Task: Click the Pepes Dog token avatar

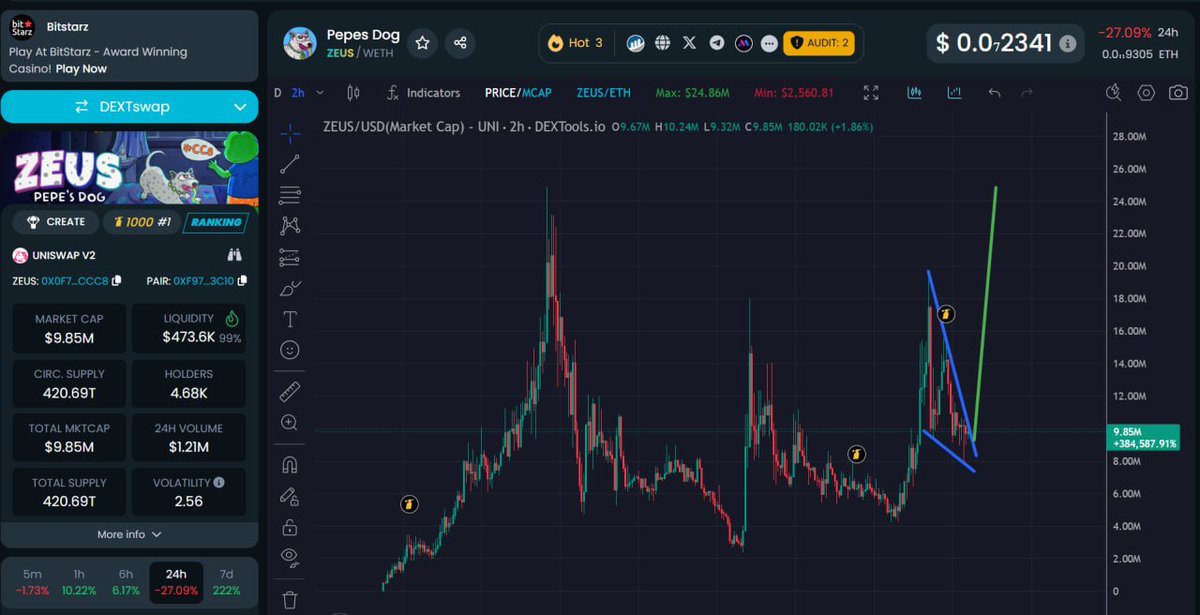Action: [300, 43]
